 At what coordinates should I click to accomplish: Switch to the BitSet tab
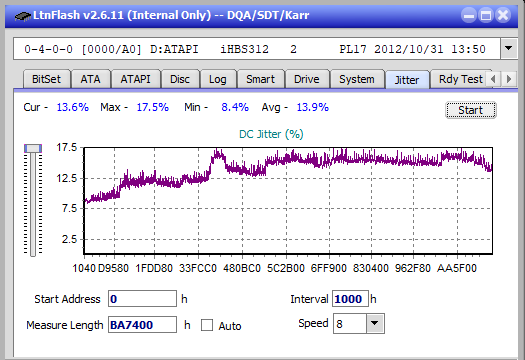[47, 79]
